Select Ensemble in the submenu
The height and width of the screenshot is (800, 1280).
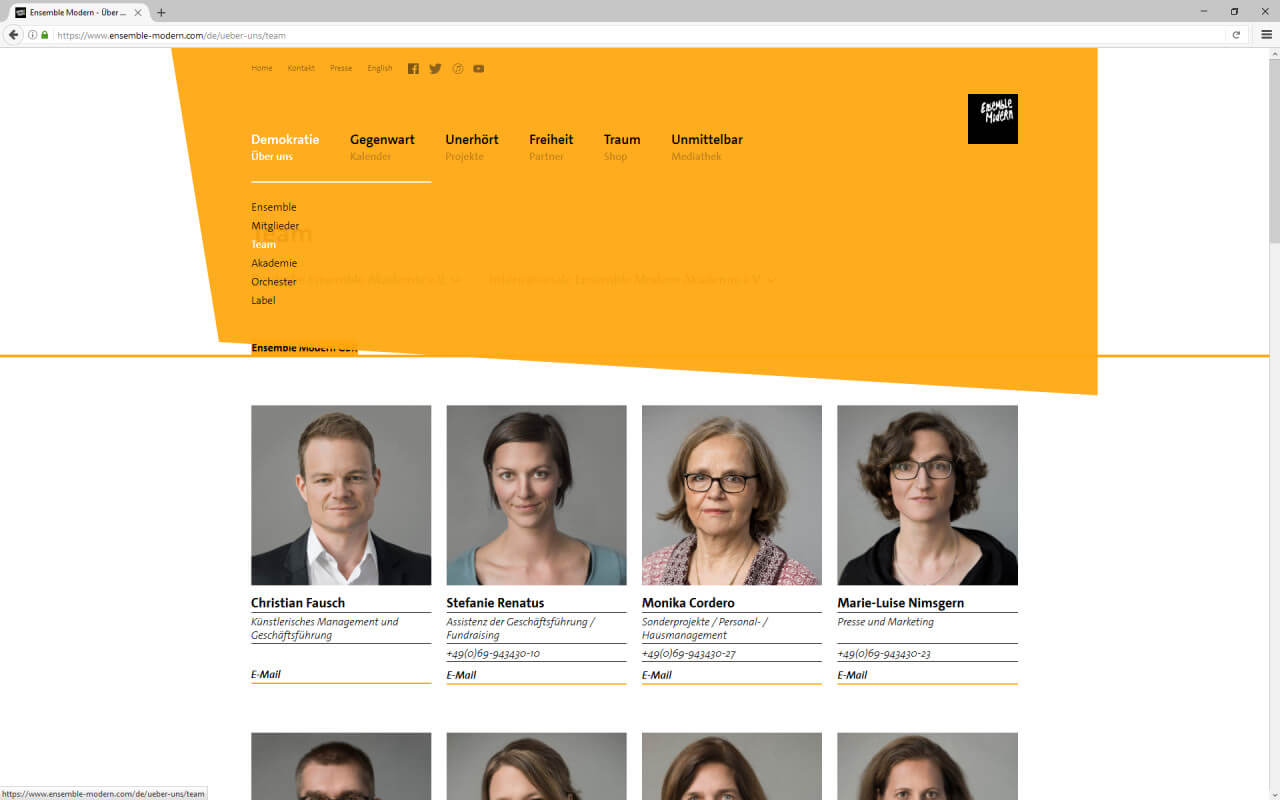(x=274, y=207)
